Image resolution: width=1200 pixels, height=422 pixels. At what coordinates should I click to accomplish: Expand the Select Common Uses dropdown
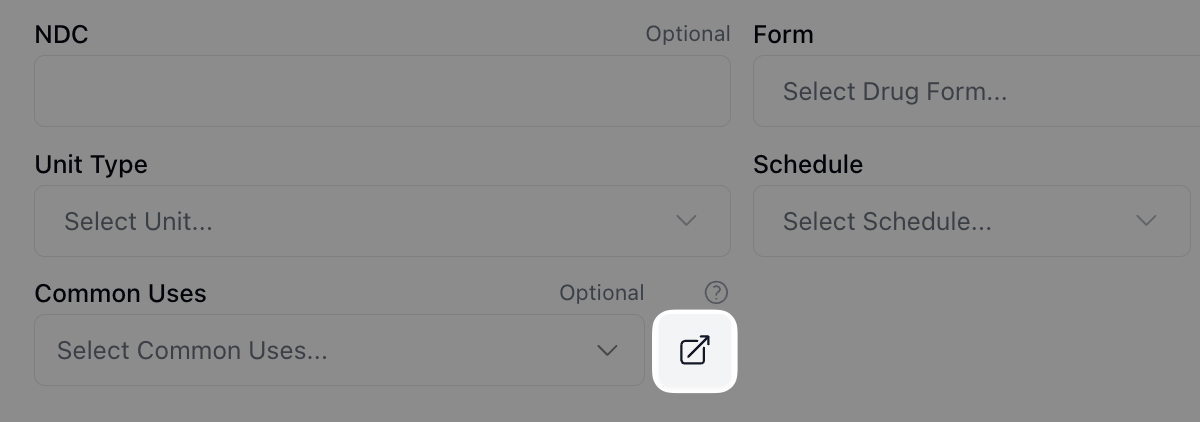(339, 351)
